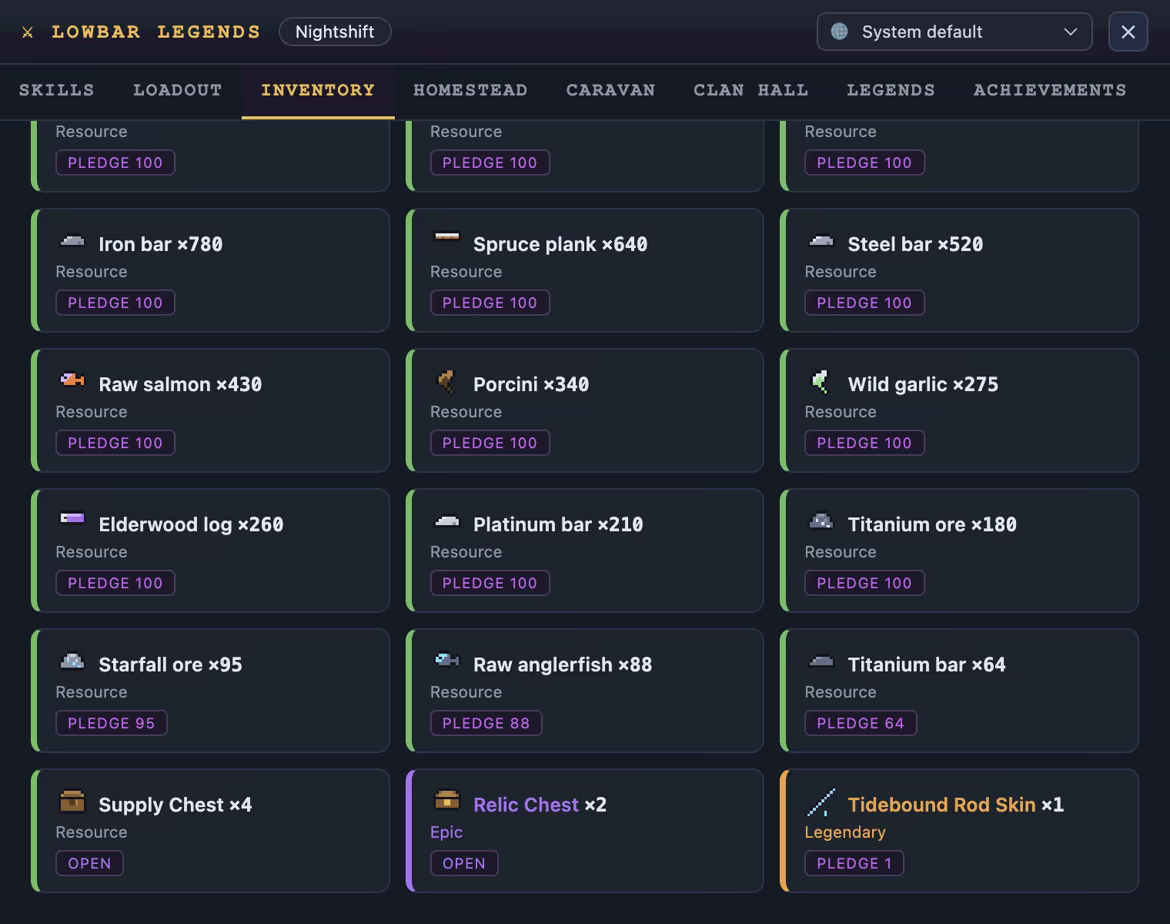Open the Loadout tab
The width and height of the screenshot is (1170, 924).
click(x=178, y=90)
